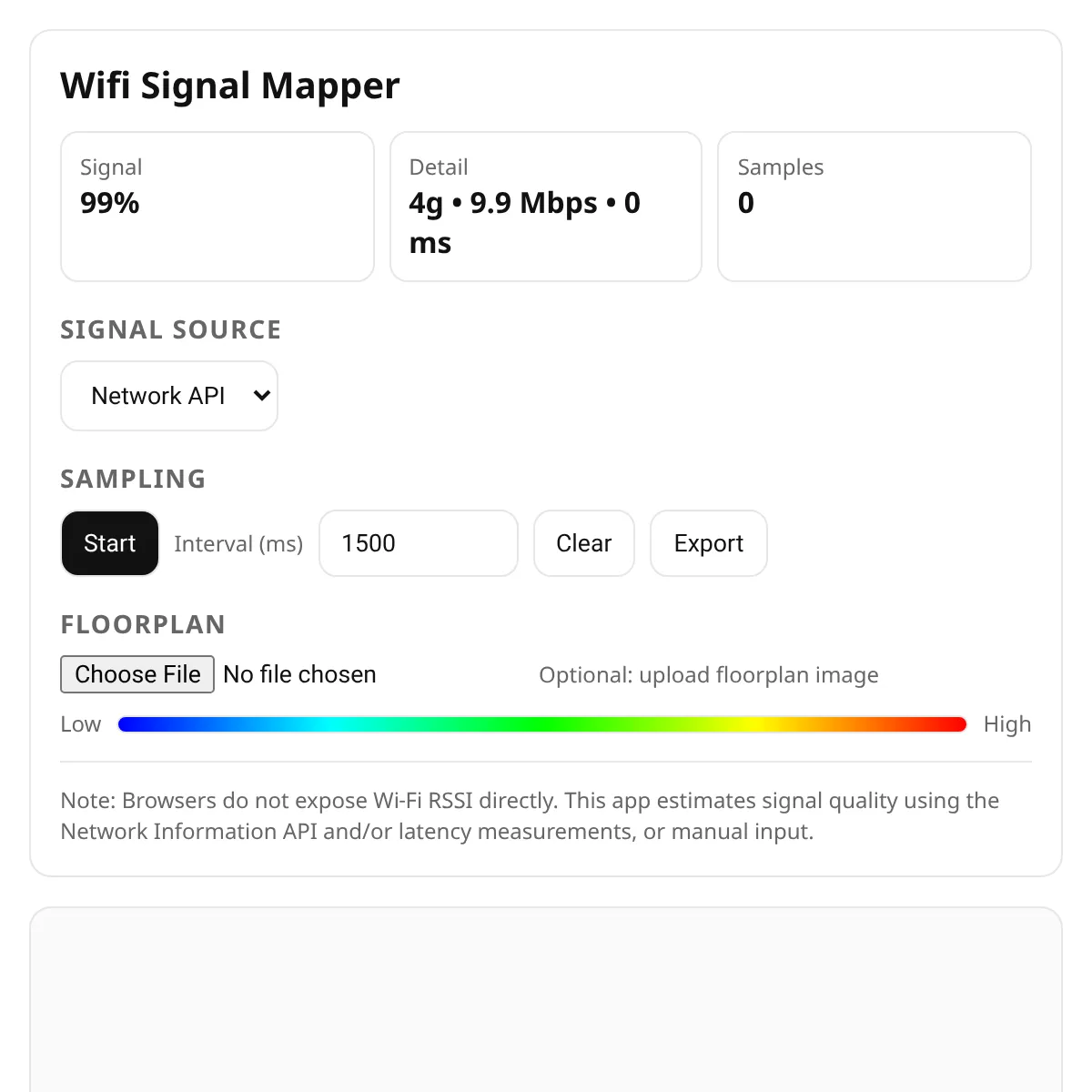
Task: Select the Signal 99% card
Action: click(x=217, y=207)
